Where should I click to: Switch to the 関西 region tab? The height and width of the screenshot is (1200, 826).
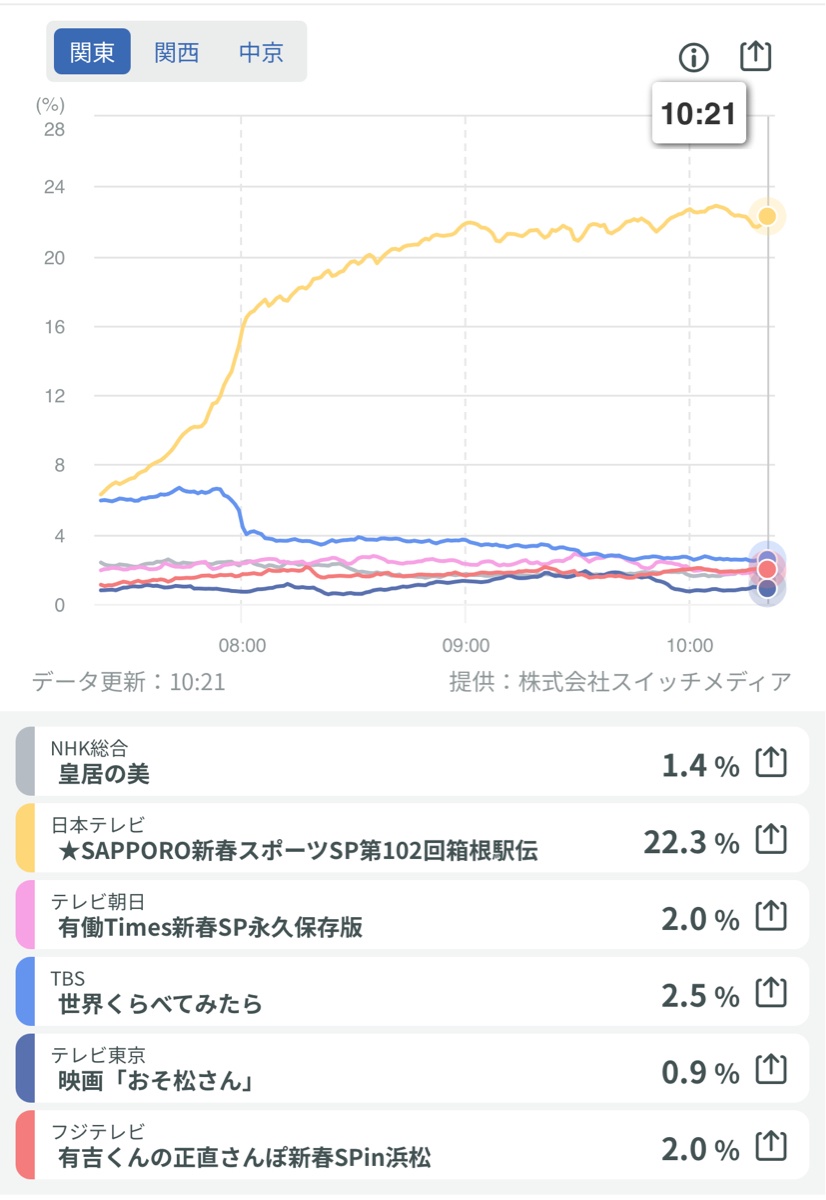point(176,52)
